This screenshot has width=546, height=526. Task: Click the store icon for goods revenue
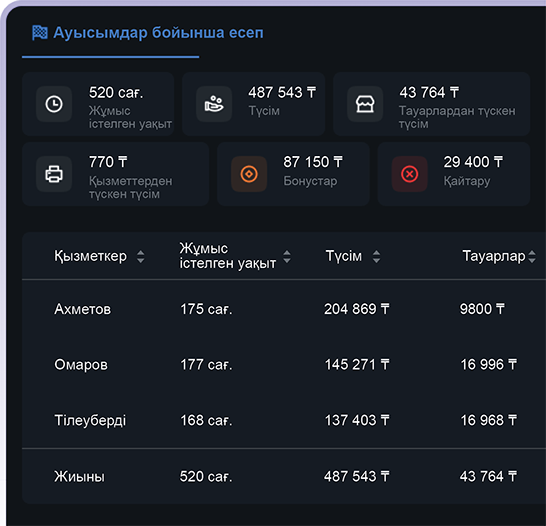pos(365,104)
